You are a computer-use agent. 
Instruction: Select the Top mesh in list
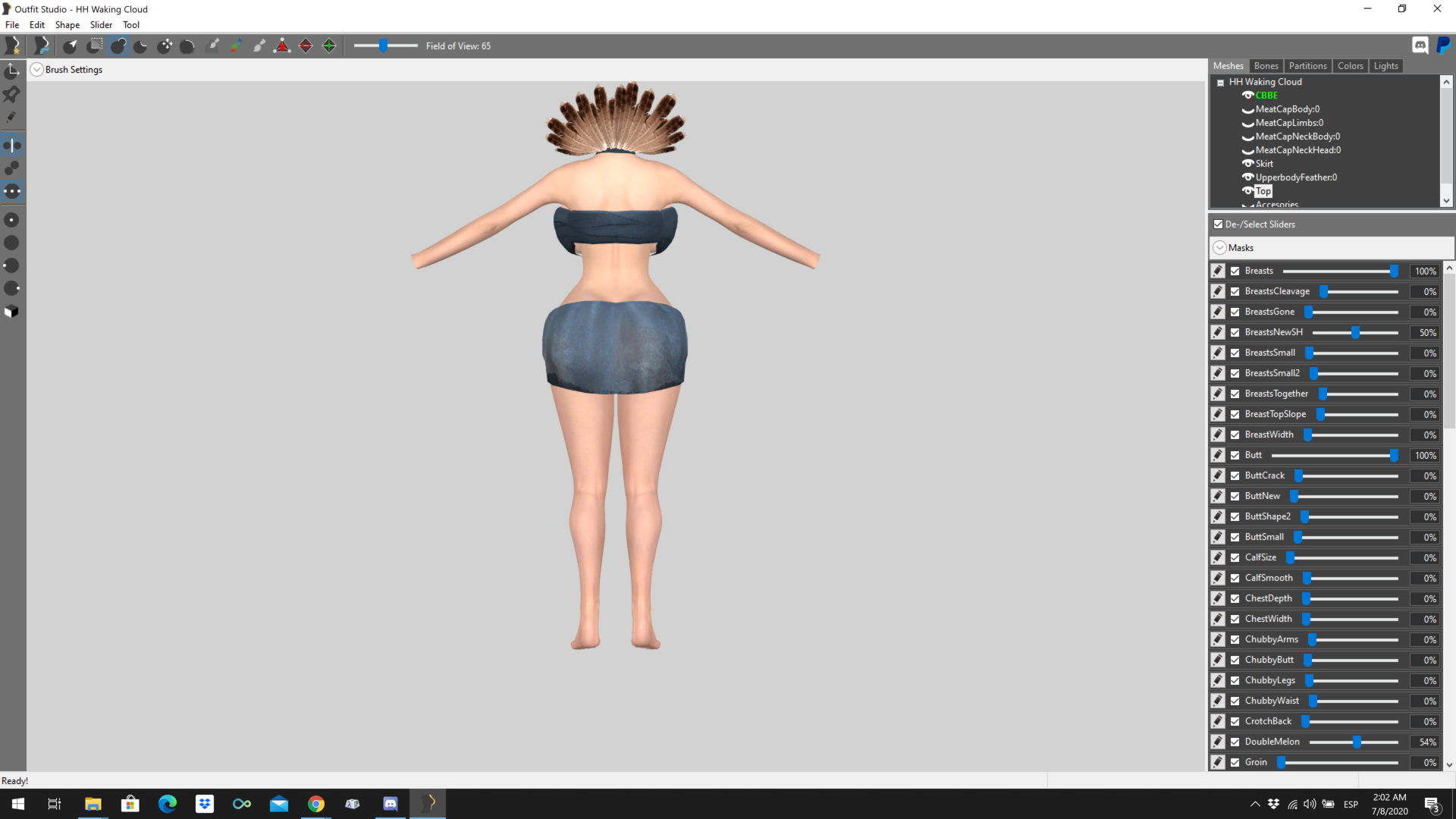[1263, 191]
